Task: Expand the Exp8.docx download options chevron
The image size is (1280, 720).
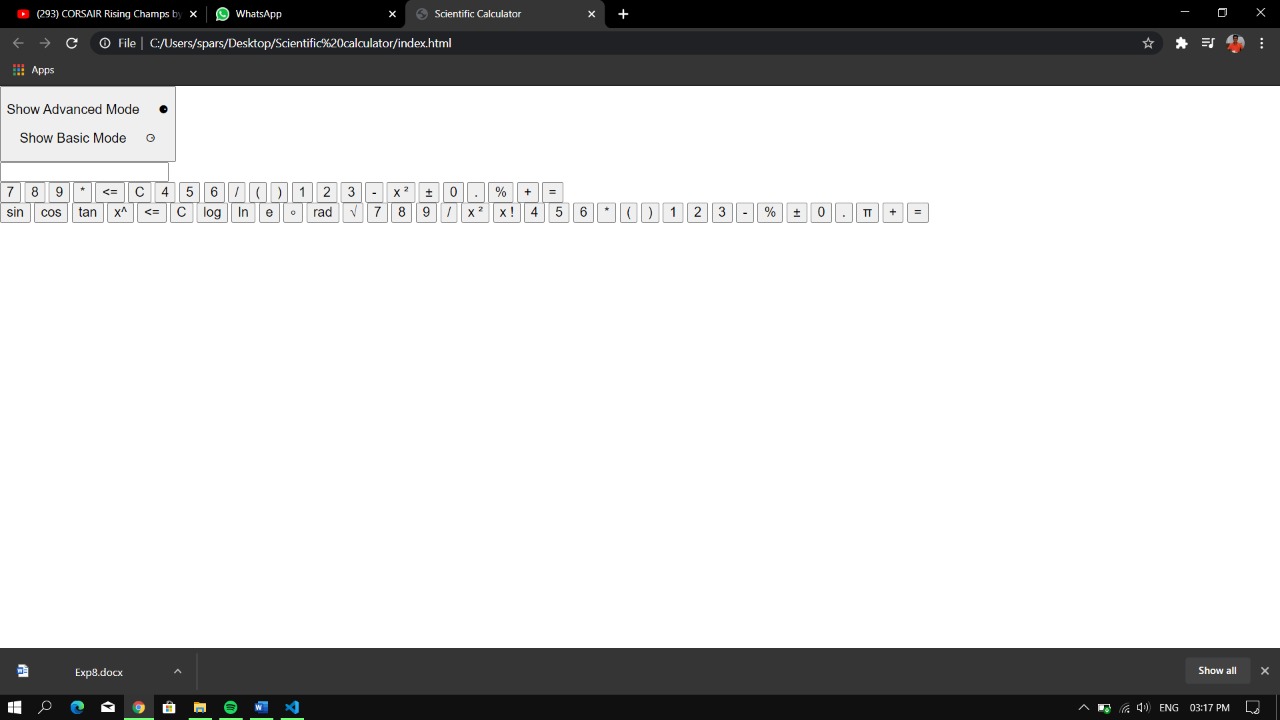Action: pyautogui.click(x=177, y=671)
